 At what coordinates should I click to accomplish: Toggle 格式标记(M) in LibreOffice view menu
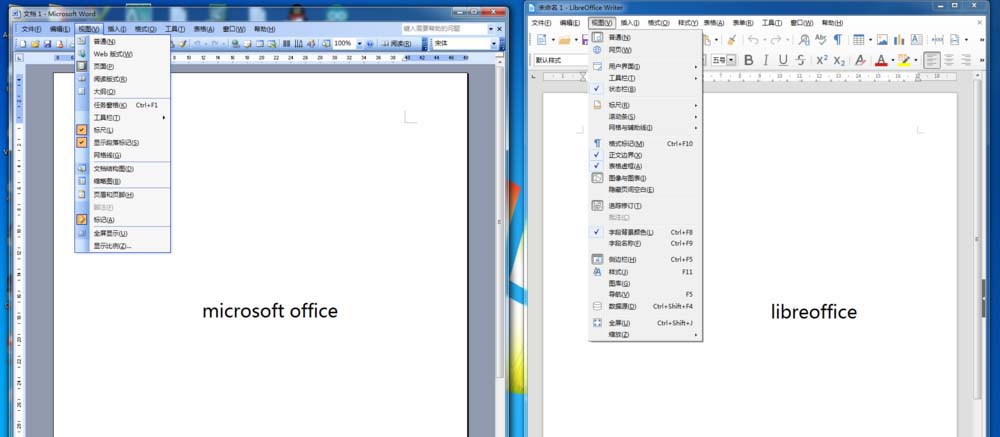click(x=645, y=144)
